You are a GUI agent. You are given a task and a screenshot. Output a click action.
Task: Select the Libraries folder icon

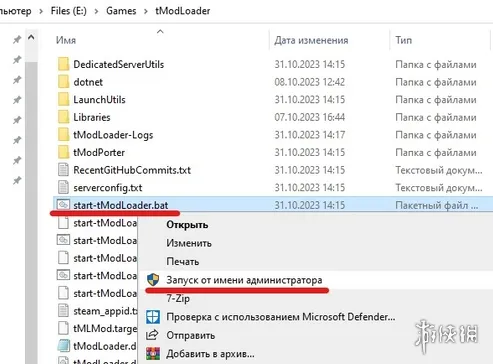click(63, 117)
